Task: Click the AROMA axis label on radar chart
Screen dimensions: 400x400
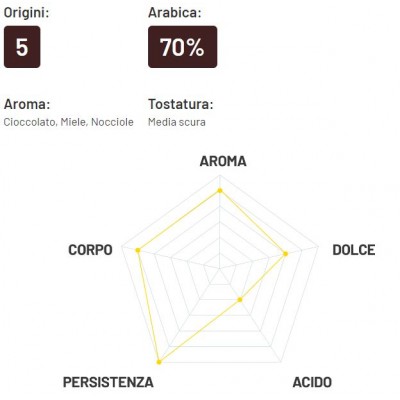Action: [223, 161]
